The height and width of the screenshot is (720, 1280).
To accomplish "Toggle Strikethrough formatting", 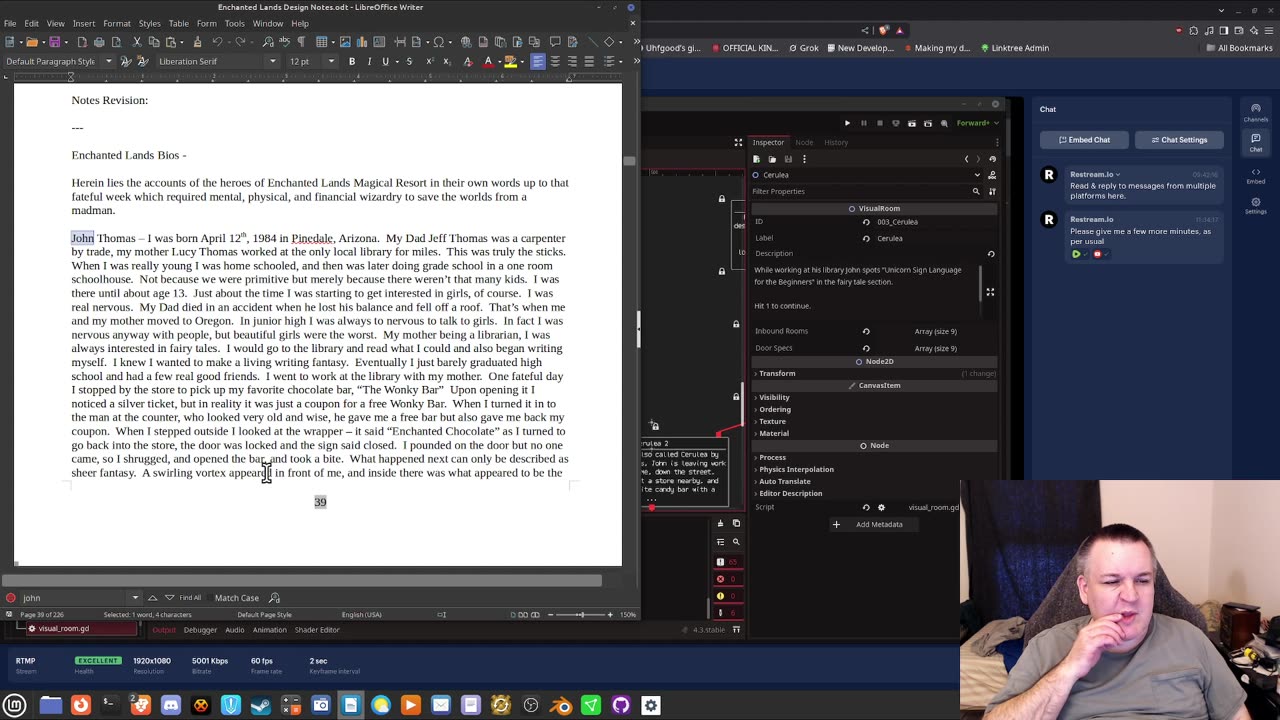I will point(409,61).
